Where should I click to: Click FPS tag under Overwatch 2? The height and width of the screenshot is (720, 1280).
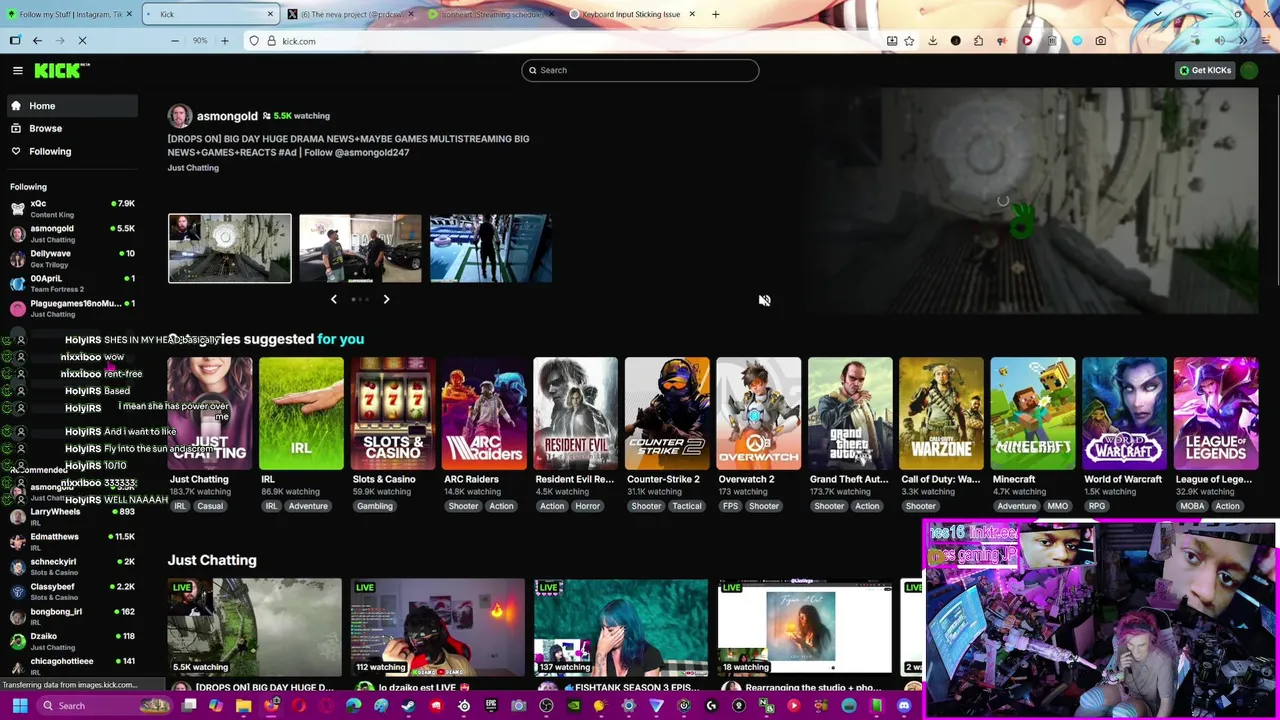coord(730,506)
